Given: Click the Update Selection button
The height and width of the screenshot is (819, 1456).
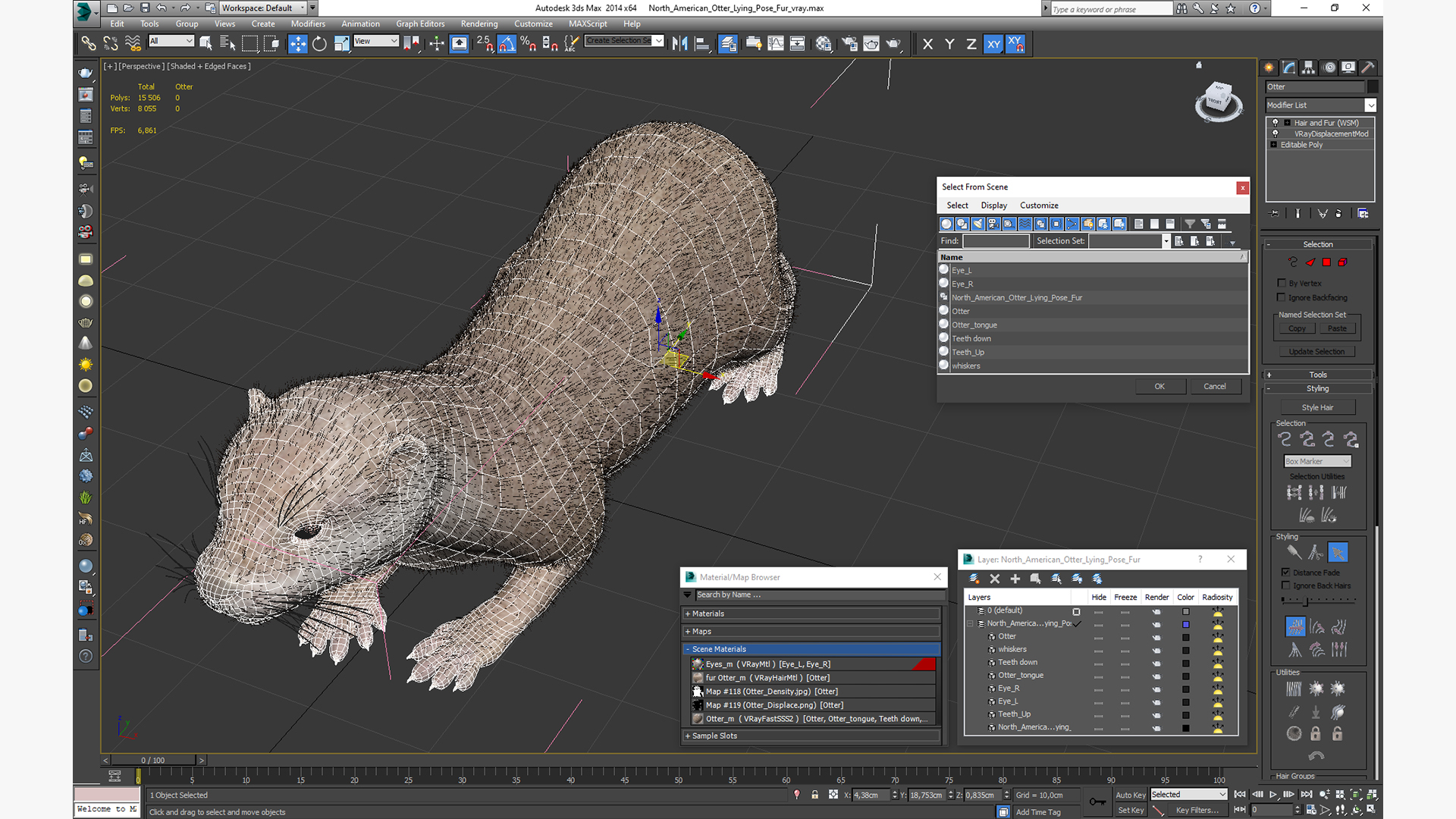Looking at the screenshot, I should 1317,352.
